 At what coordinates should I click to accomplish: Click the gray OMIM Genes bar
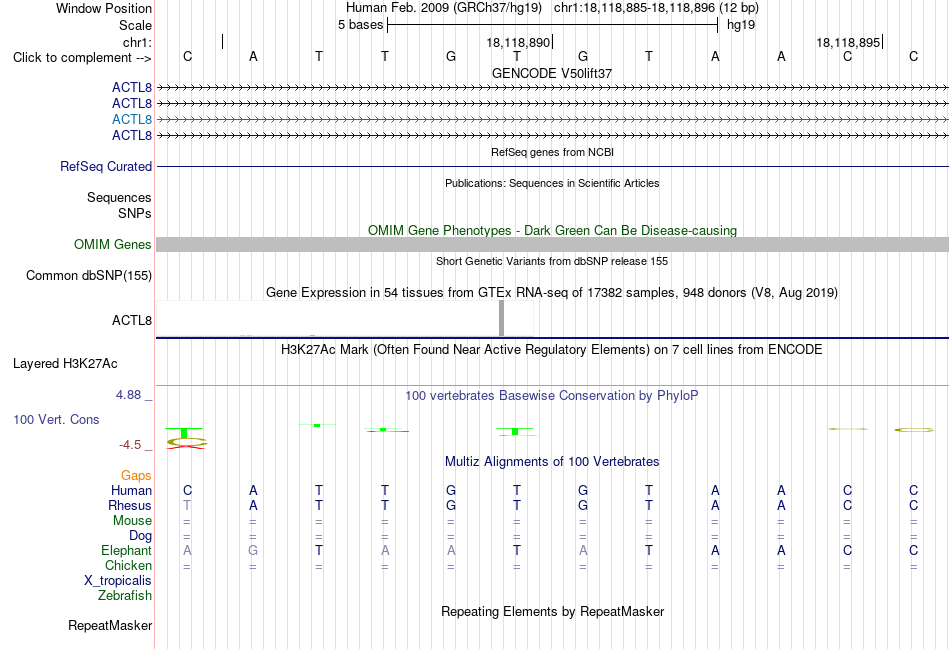pyautogui.click(x=552, y=244)
